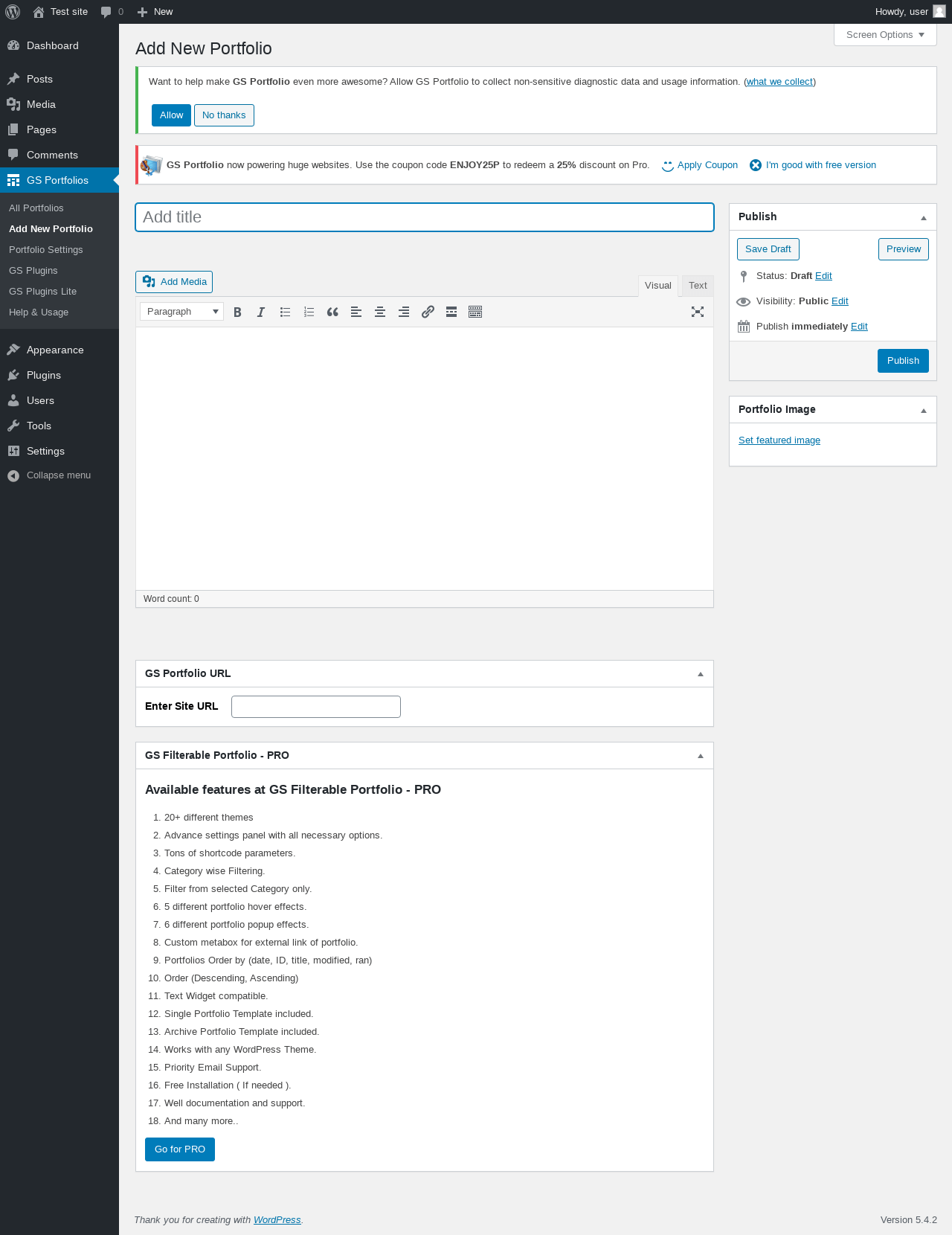Open Portfolio Settings submenu item
Image resolution: width=952 pixels, height=1235 pixels.
pyautogui.click(x=46, y=250)
